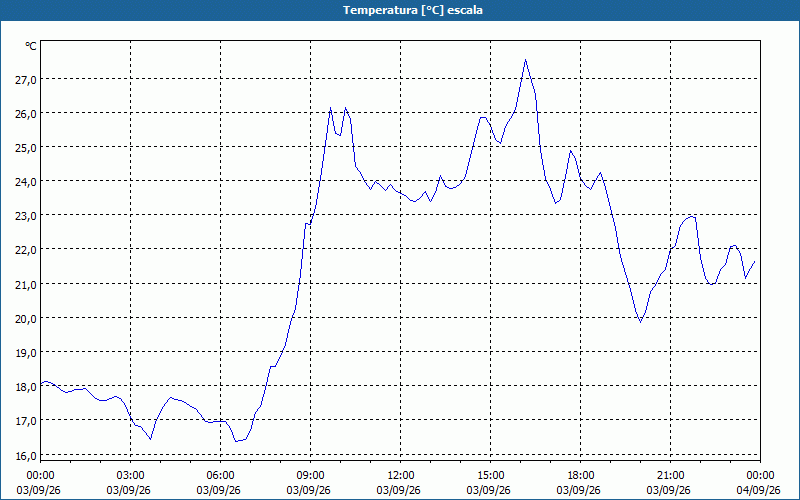Select the °C unit label on the axis
Image resolution: width=800 pixels, height=500 pixels.
click(x=31, y=46)
